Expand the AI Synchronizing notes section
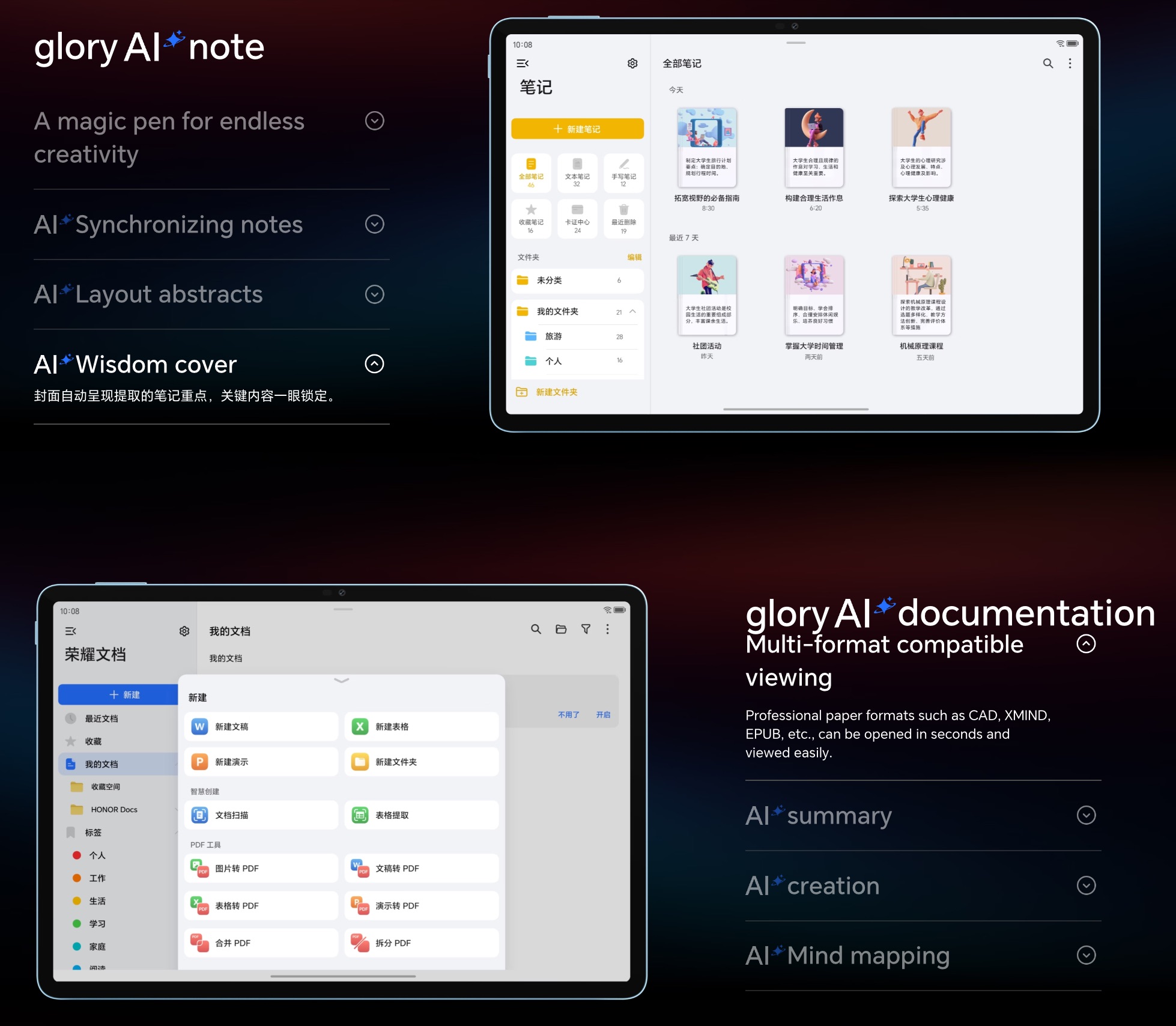Viewport: 1176px width, 1026px height. point(374,225)
